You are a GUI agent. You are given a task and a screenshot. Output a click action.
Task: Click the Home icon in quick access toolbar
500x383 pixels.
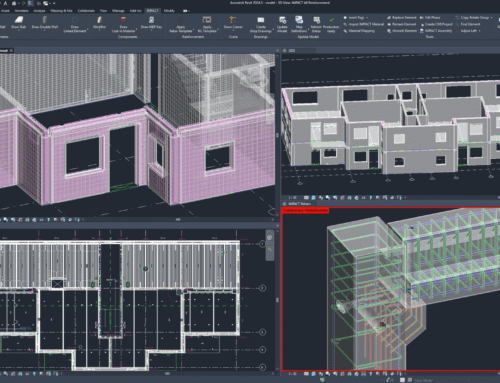(x=14, y=3)
